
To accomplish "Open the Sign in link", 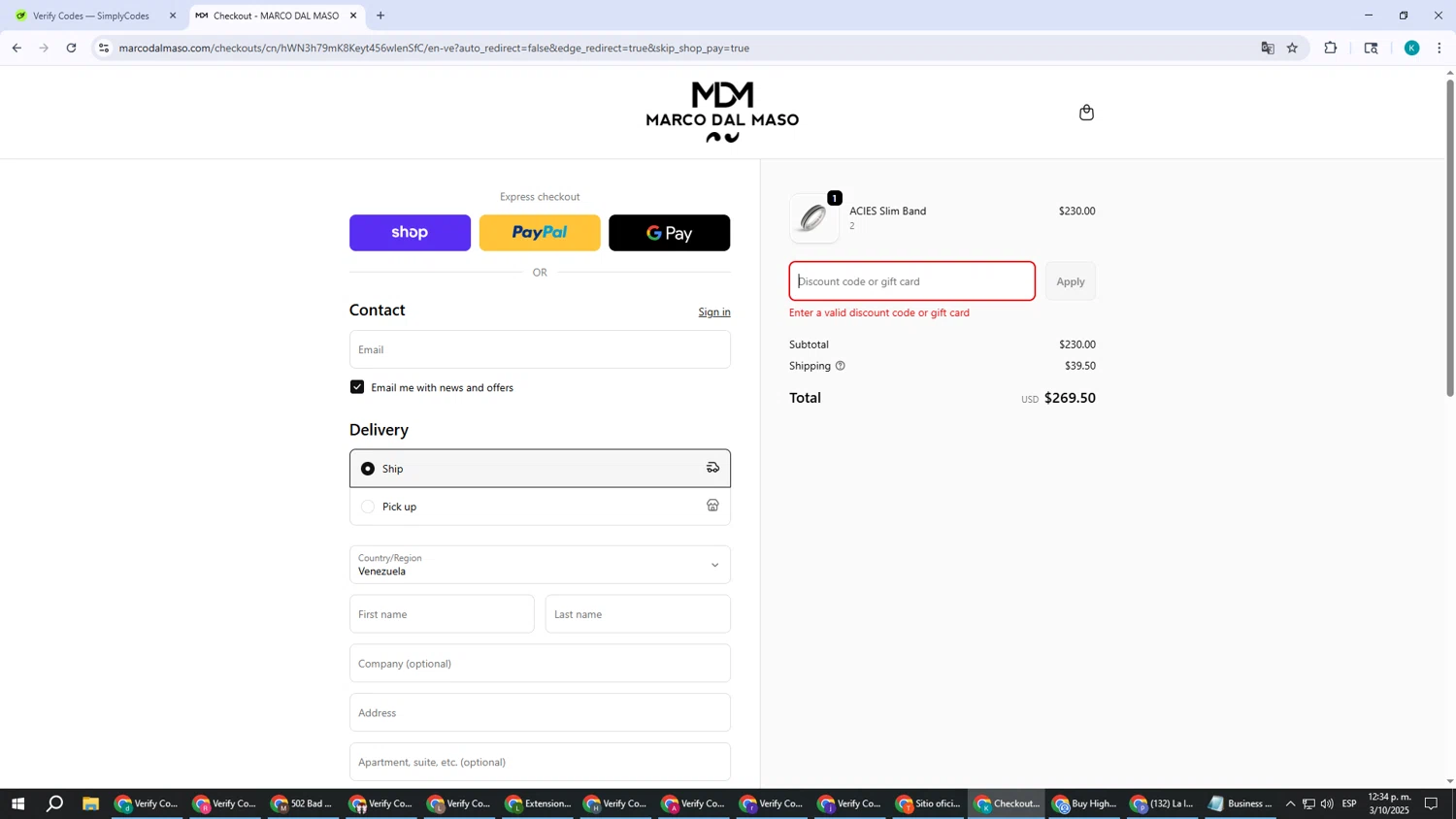I will (714, 311).
